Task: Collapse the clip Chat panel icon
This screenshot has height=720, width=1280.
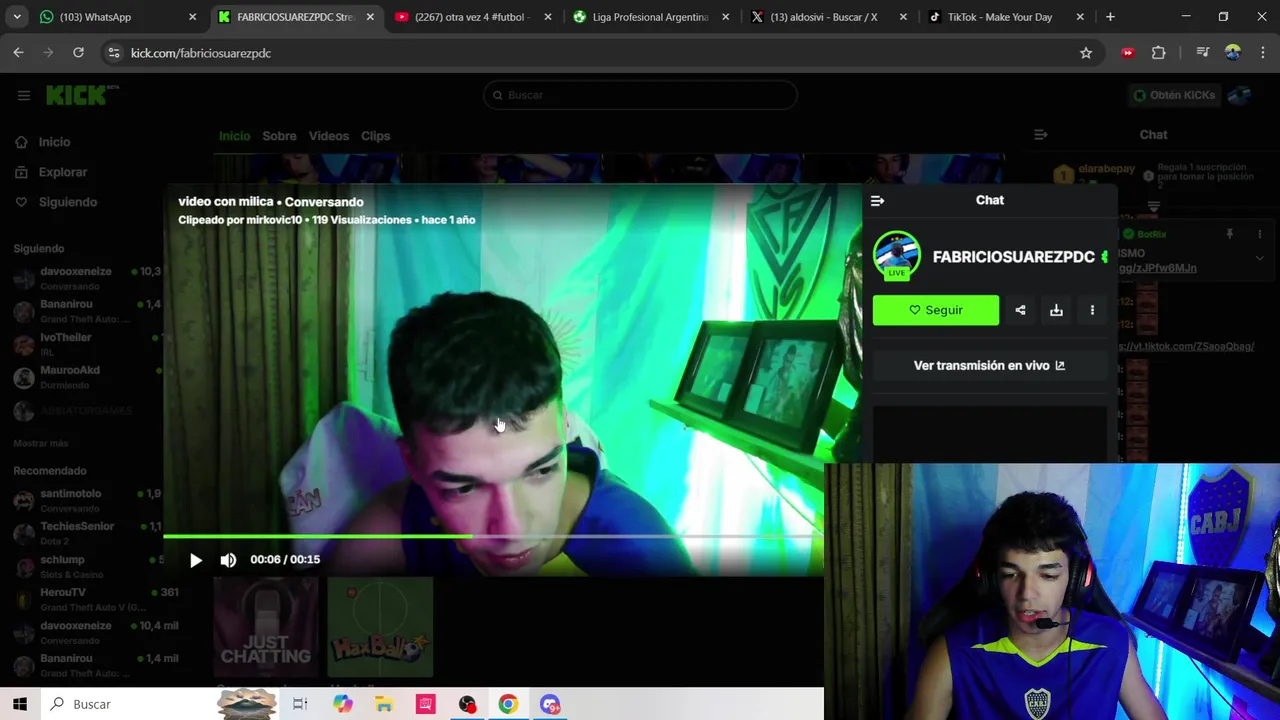Action: click(x=877, y=200)
